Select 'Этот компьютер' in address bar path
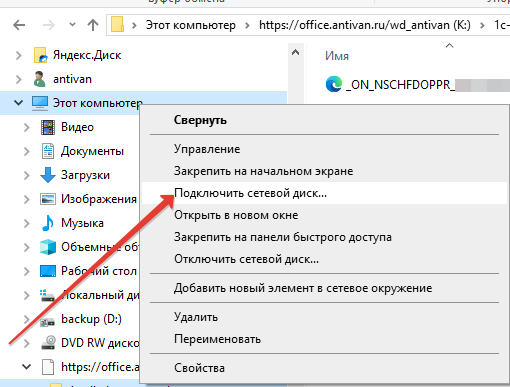 191,25
